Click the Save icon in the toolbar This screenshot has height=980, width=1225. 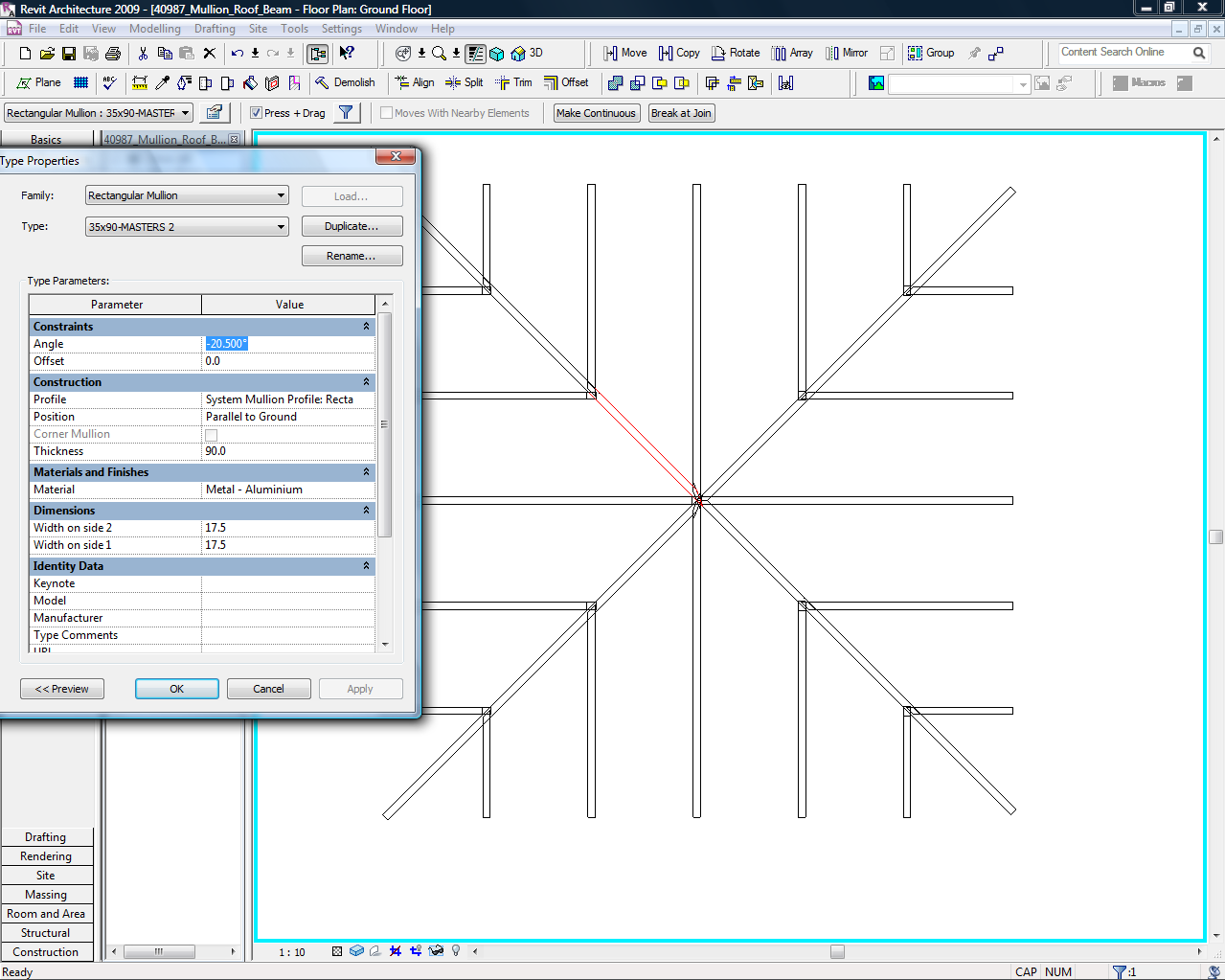click(69, 54)
